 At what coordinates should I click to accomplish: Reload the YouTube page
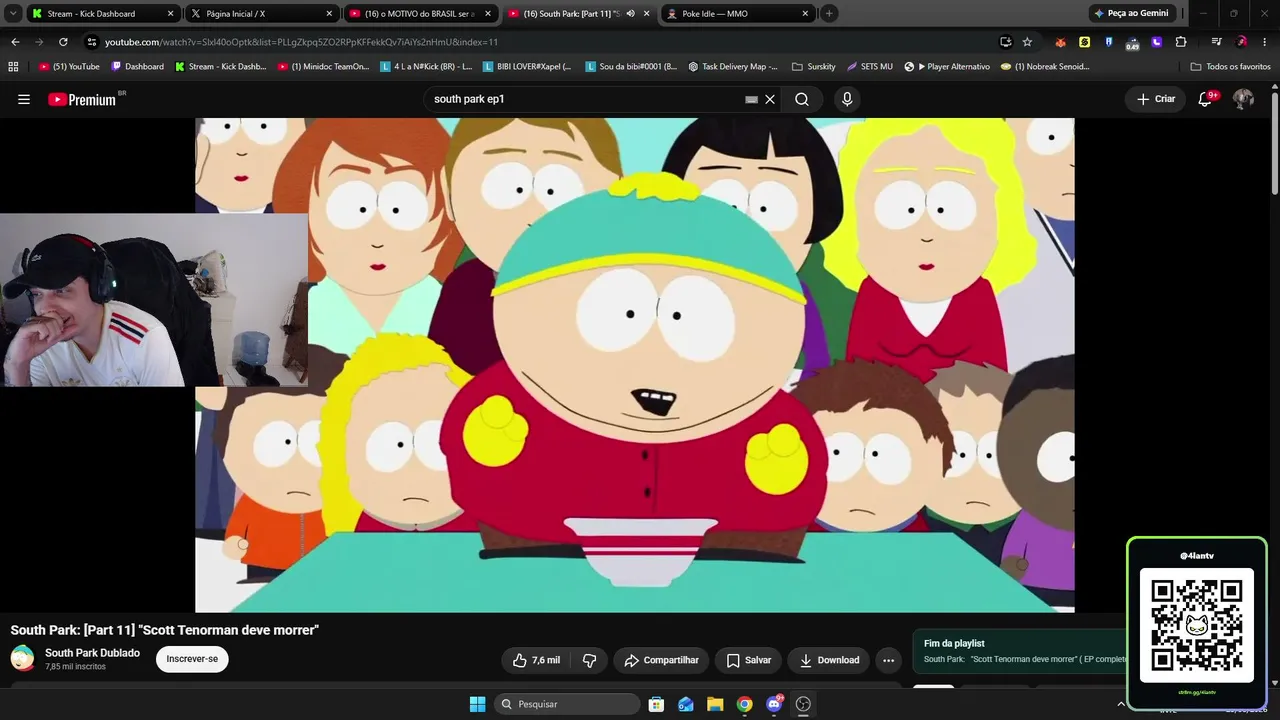[63, 42]
